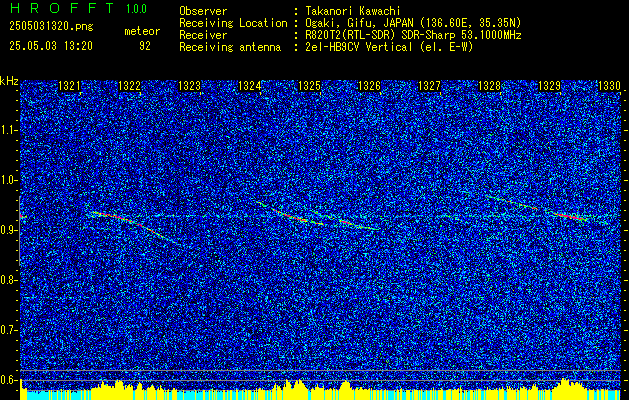This screenshot has width=629, height=400.
Task: Click time marker 1329
Action: [x=549, y=86]
